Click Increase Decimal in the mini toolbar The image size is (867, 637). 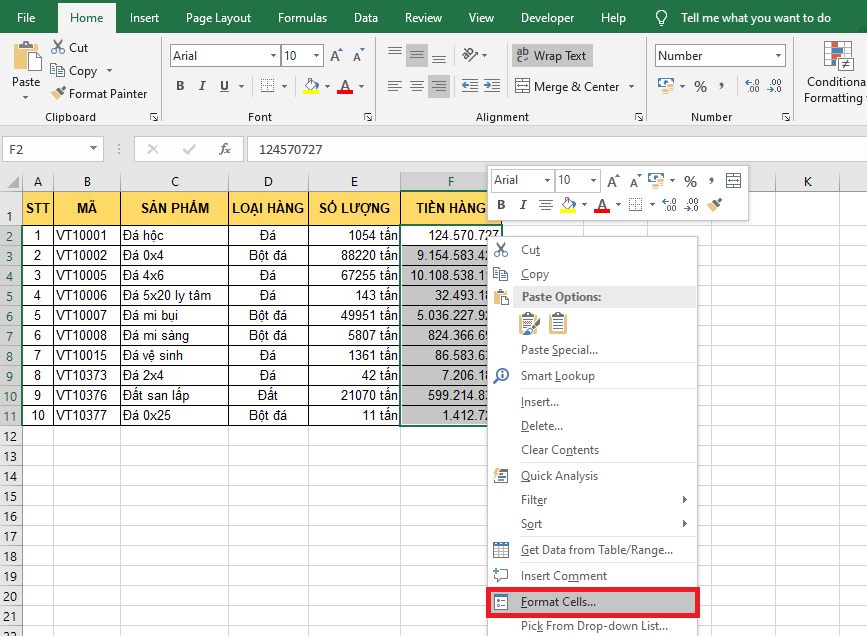(x=668, y=205)
